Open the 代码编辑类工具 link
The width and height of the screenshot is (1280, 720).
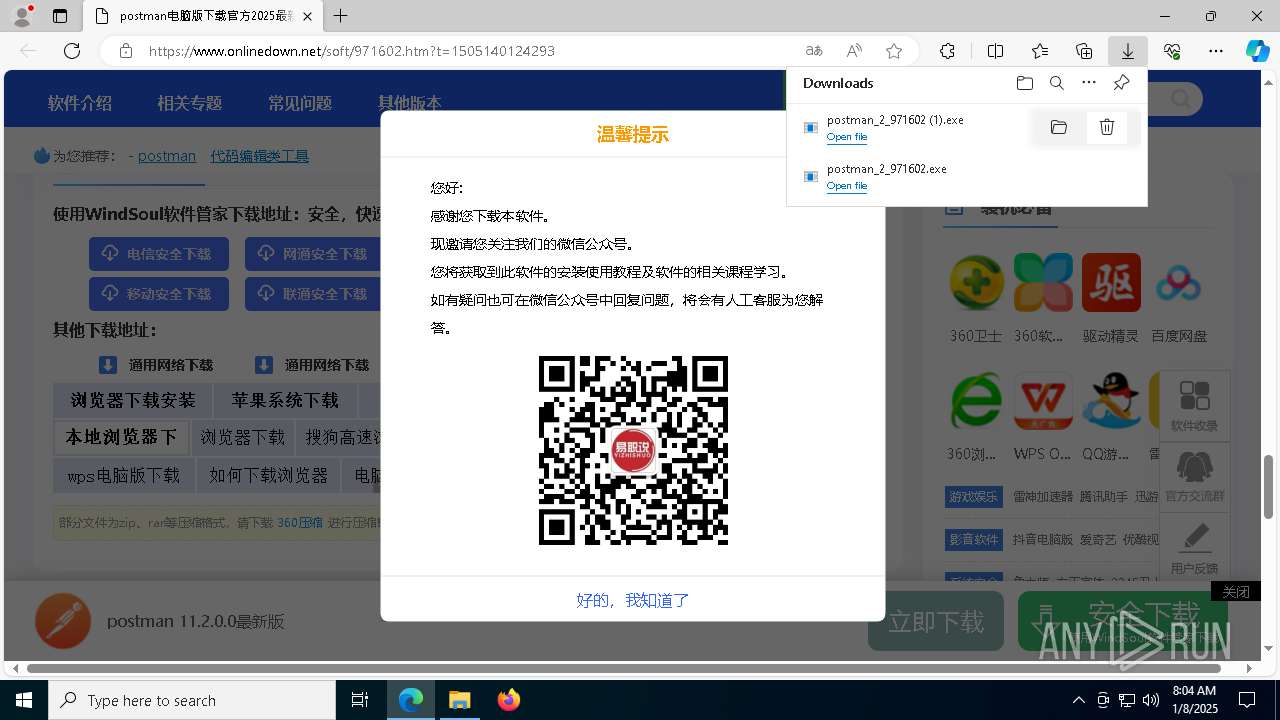coord(259,156)
